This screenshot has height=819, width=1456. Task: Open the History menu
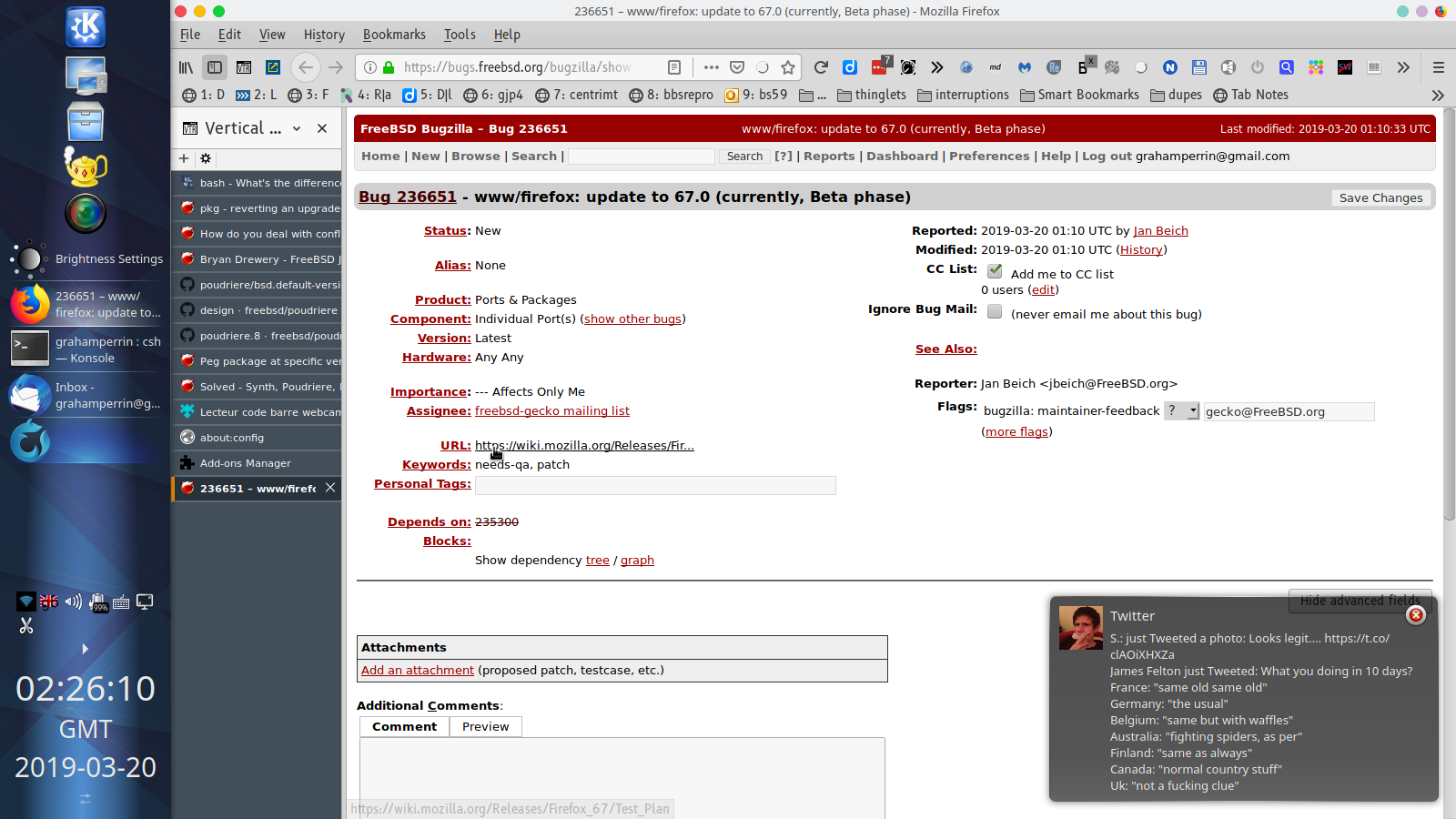tap(324, 35)
